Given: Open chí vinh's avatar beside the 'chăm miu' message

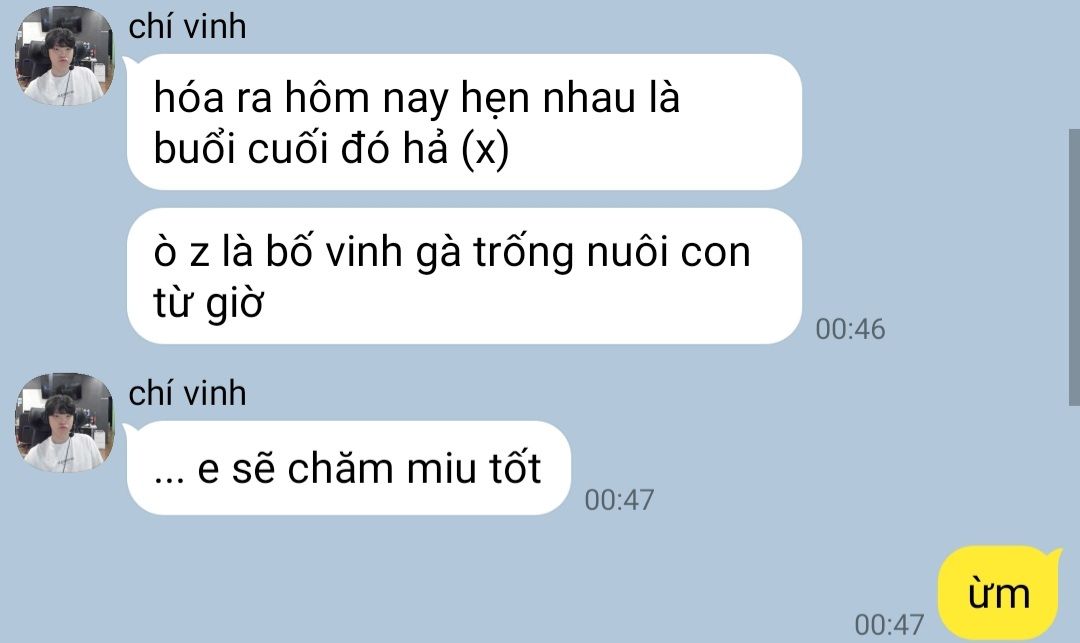Looking at the screenshot, I should coord(65,423).
